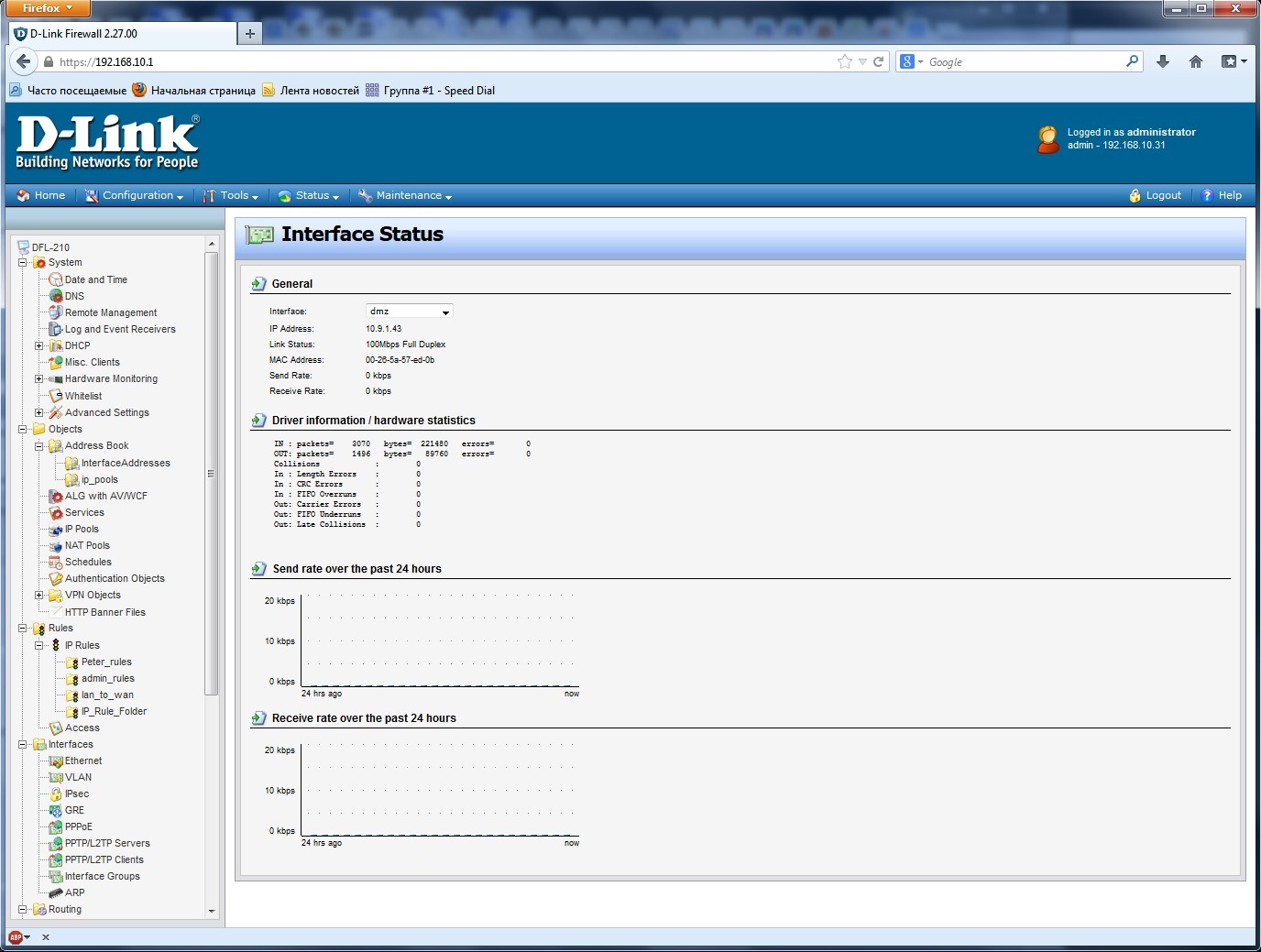Open the Status menu
This screenshot has width=1261, height=952.
[309, 195]
